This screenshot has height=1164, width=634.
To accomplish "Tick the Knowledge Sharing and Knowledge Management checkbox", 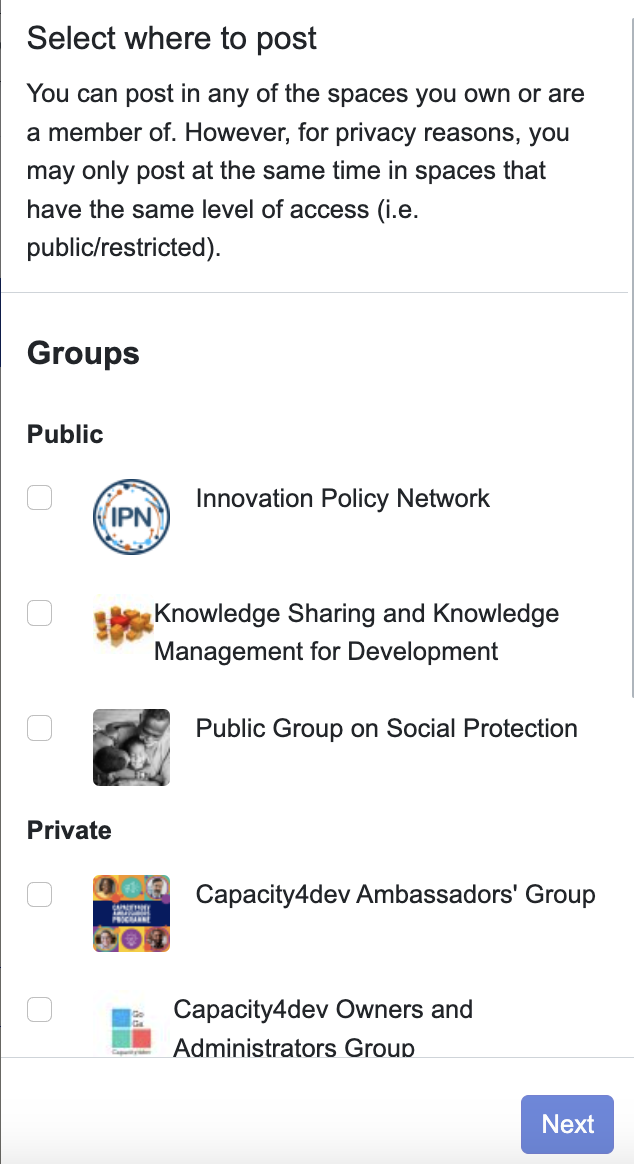I will 39,613.
